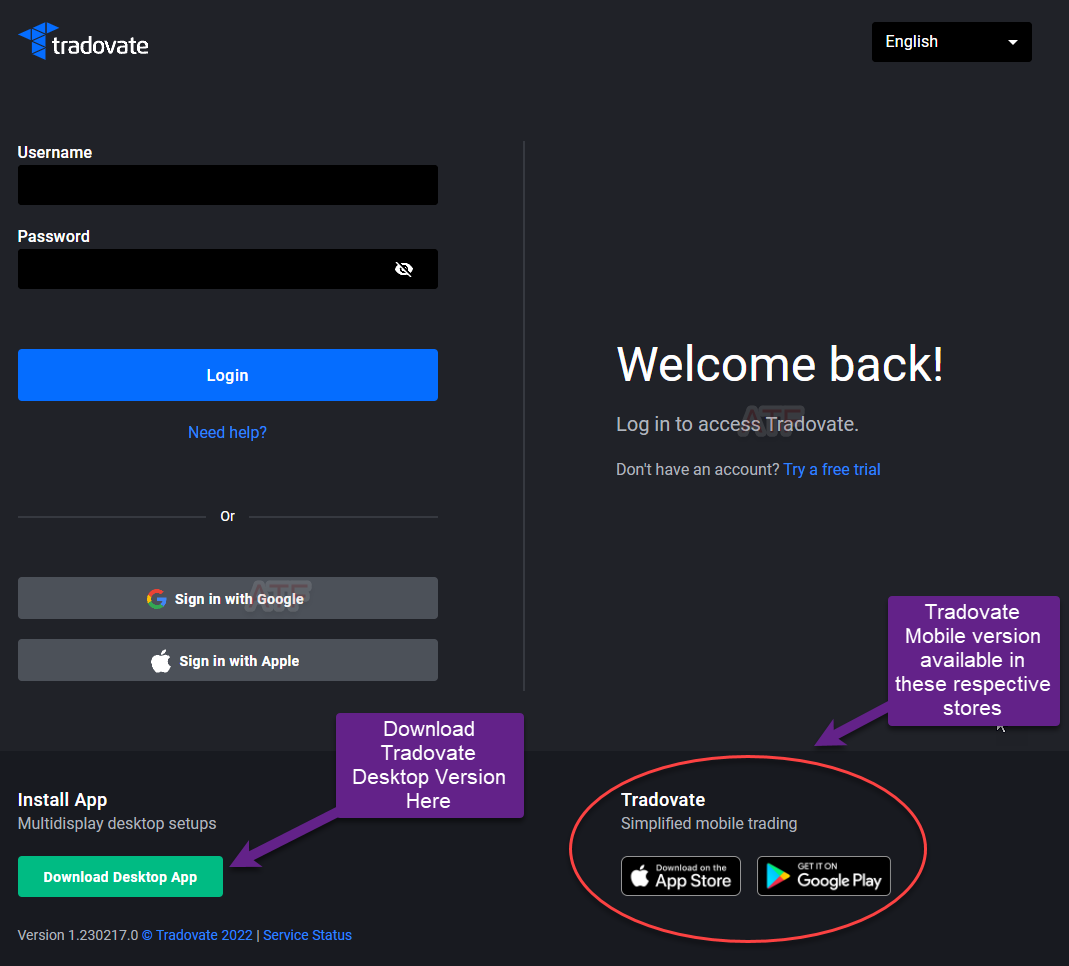Click the 'Version 1.230217.0' text
Viewport: 1069px width, 966px height.
pyautogui.click(x=78, y=935)
